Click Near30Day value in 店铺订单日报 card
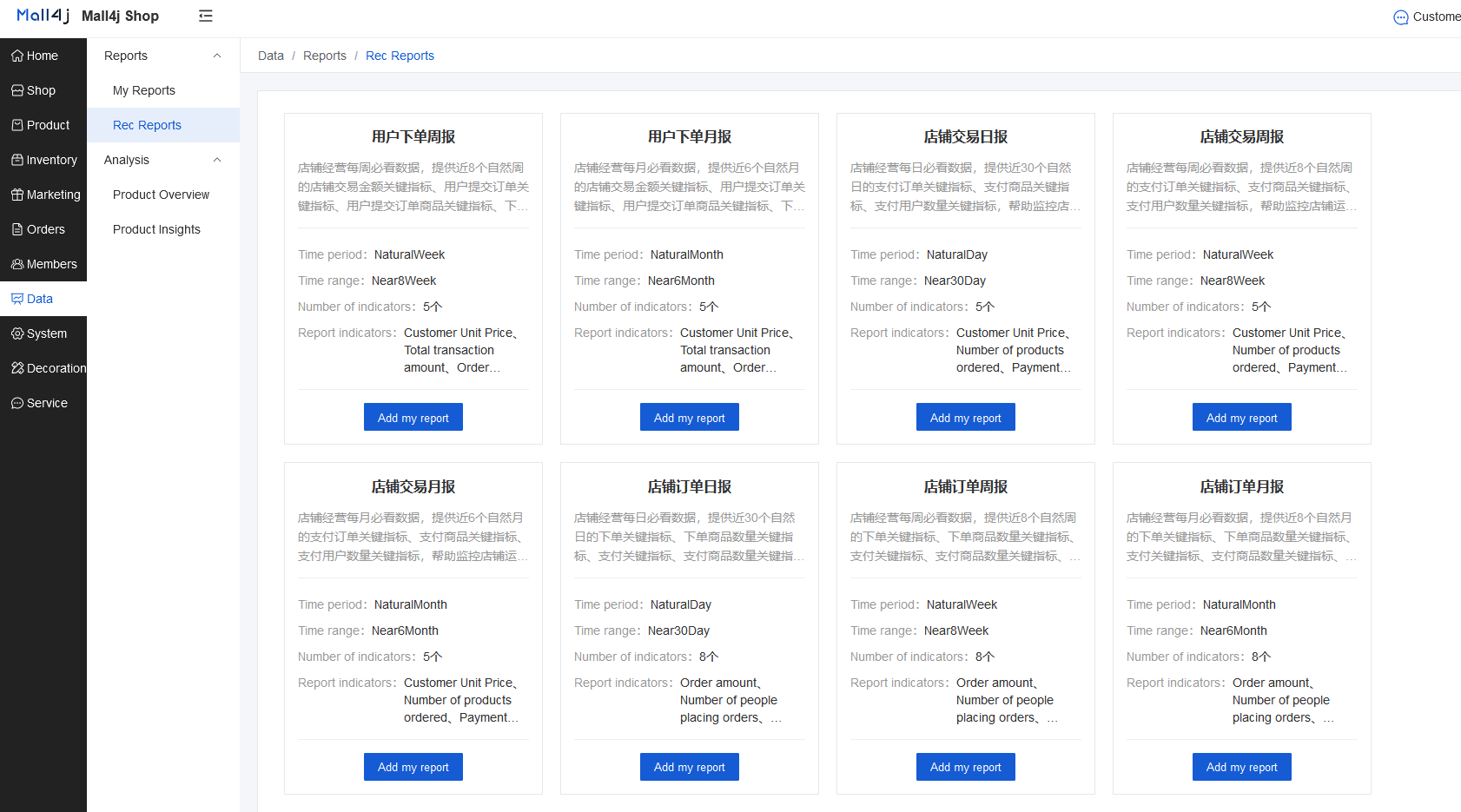 678,630
